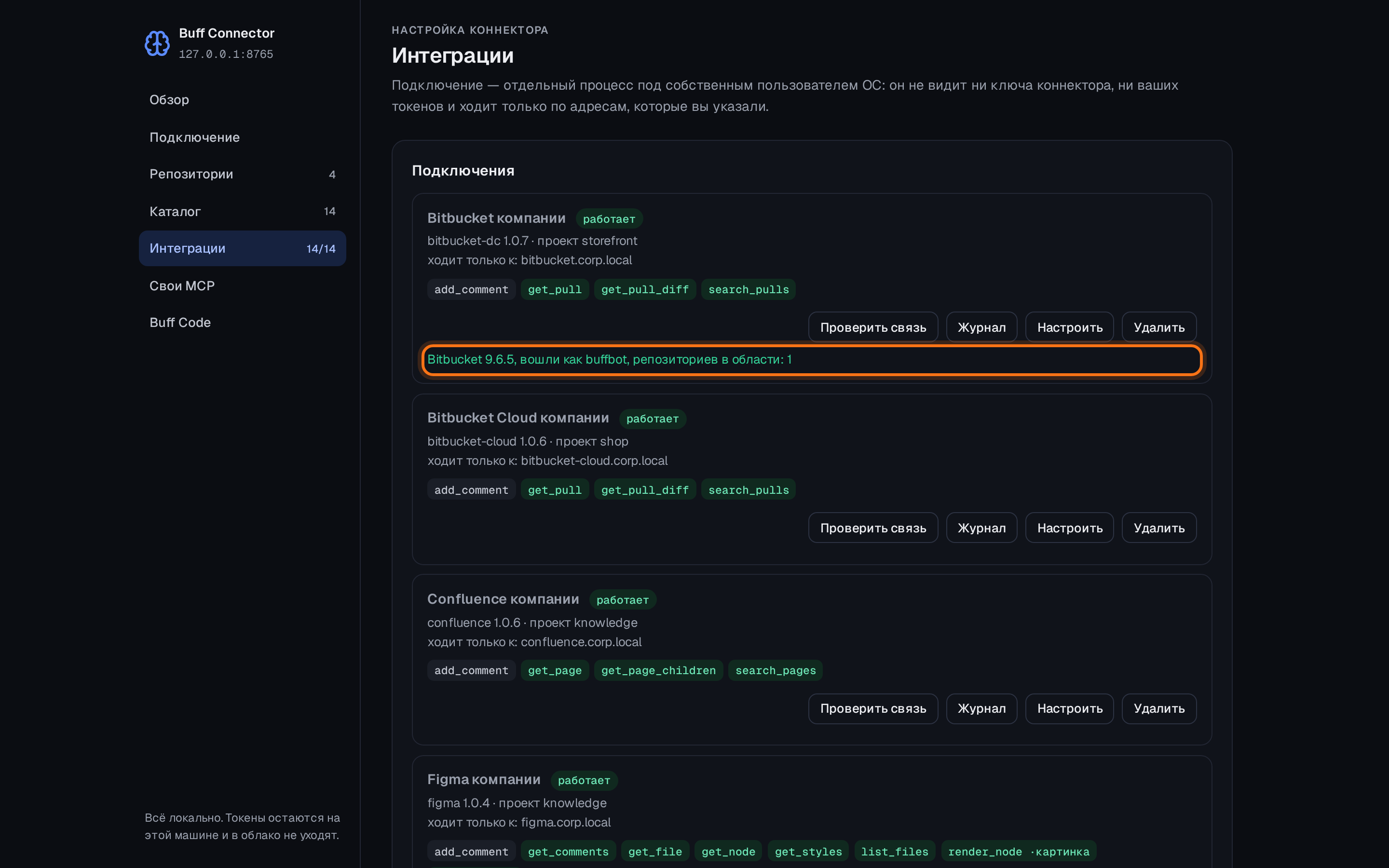Image resolution: width=1389 pixels, height=868 pixels.
Task: Open Свои MCP sidebar item
Action: coord(242,286)
